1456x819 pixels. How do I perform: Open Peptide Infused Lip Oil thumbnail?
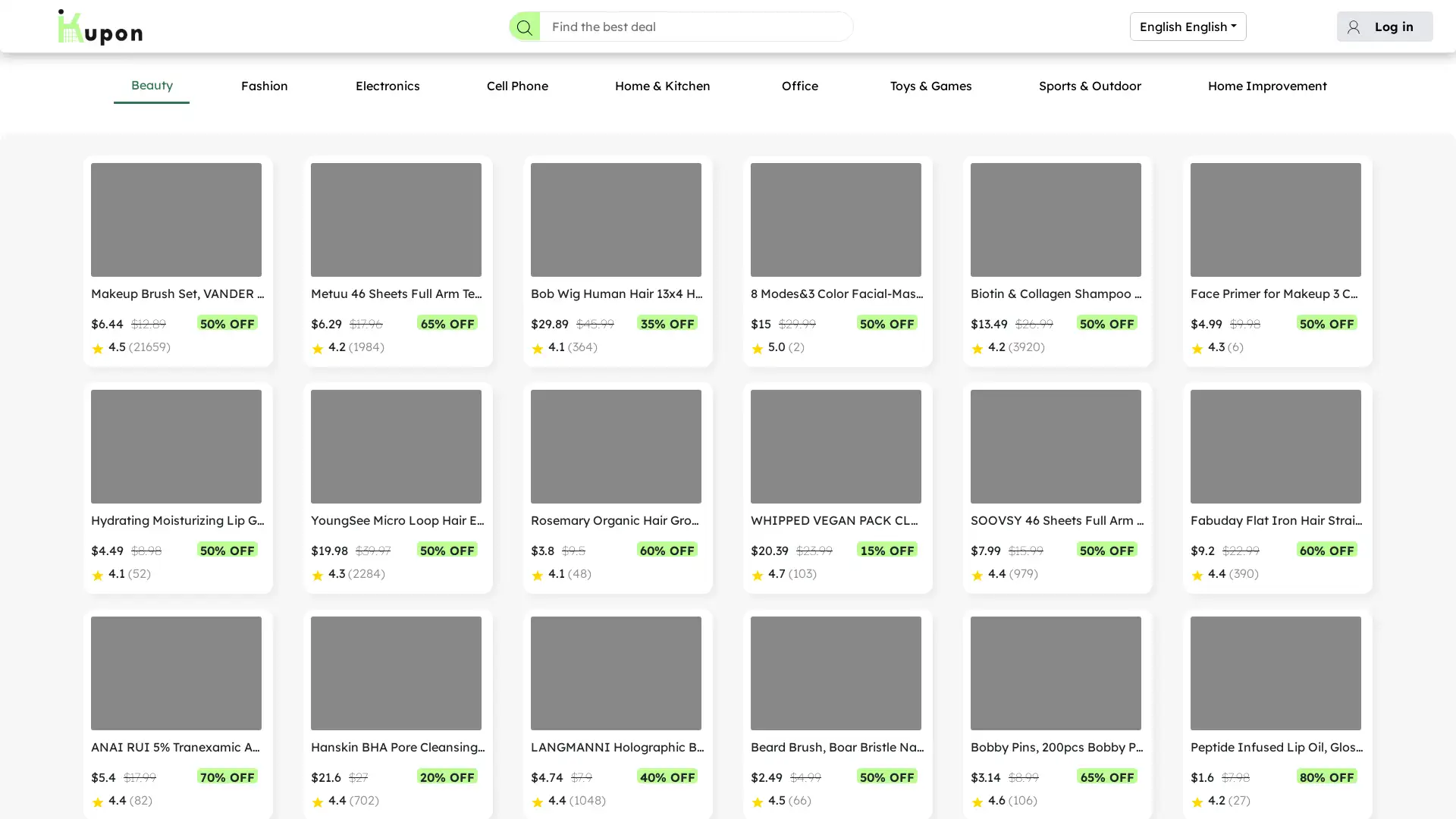(1276, 673)
